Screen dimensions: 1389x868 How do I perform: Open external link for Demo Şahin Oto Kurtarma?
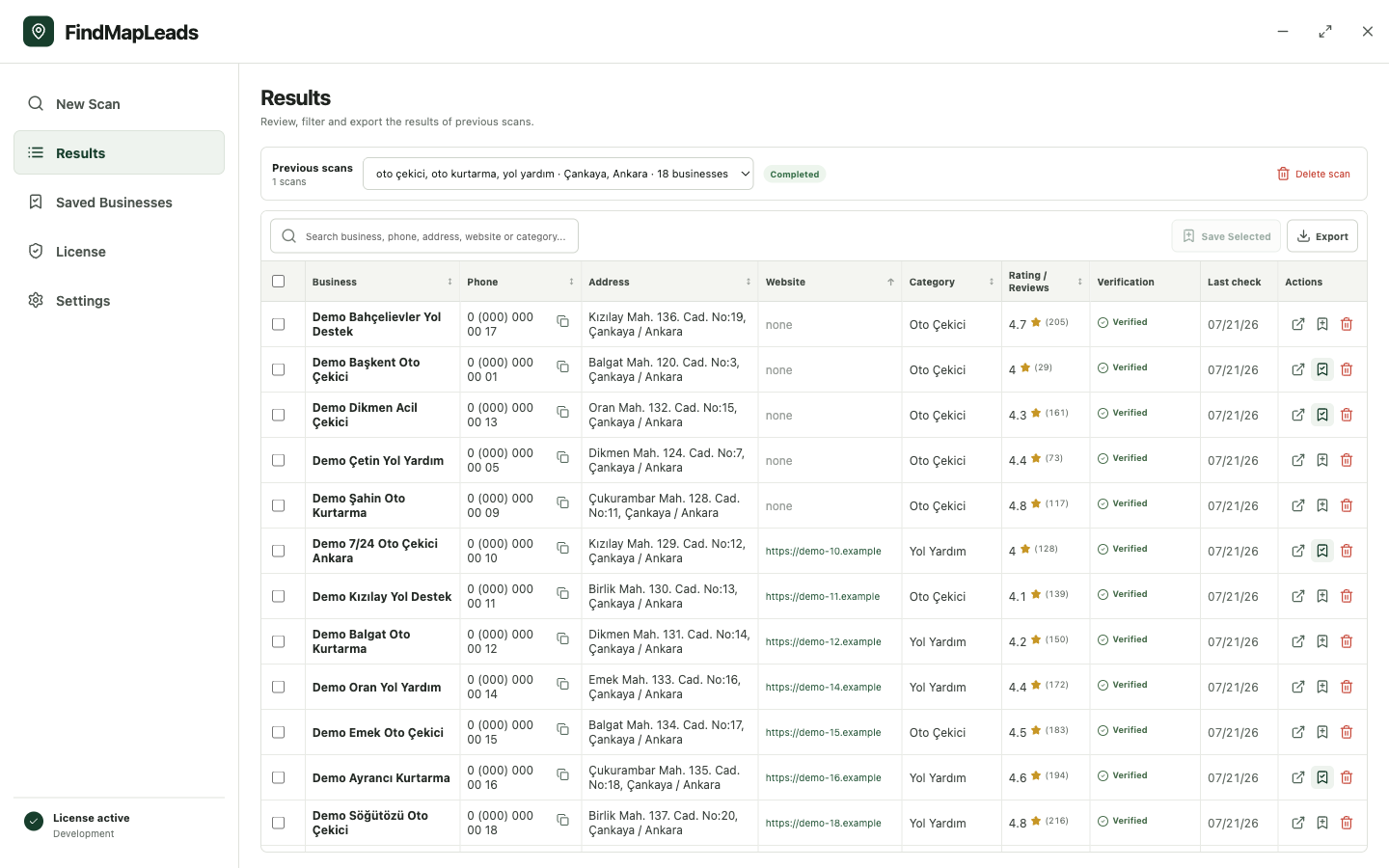pos(1298,505)
